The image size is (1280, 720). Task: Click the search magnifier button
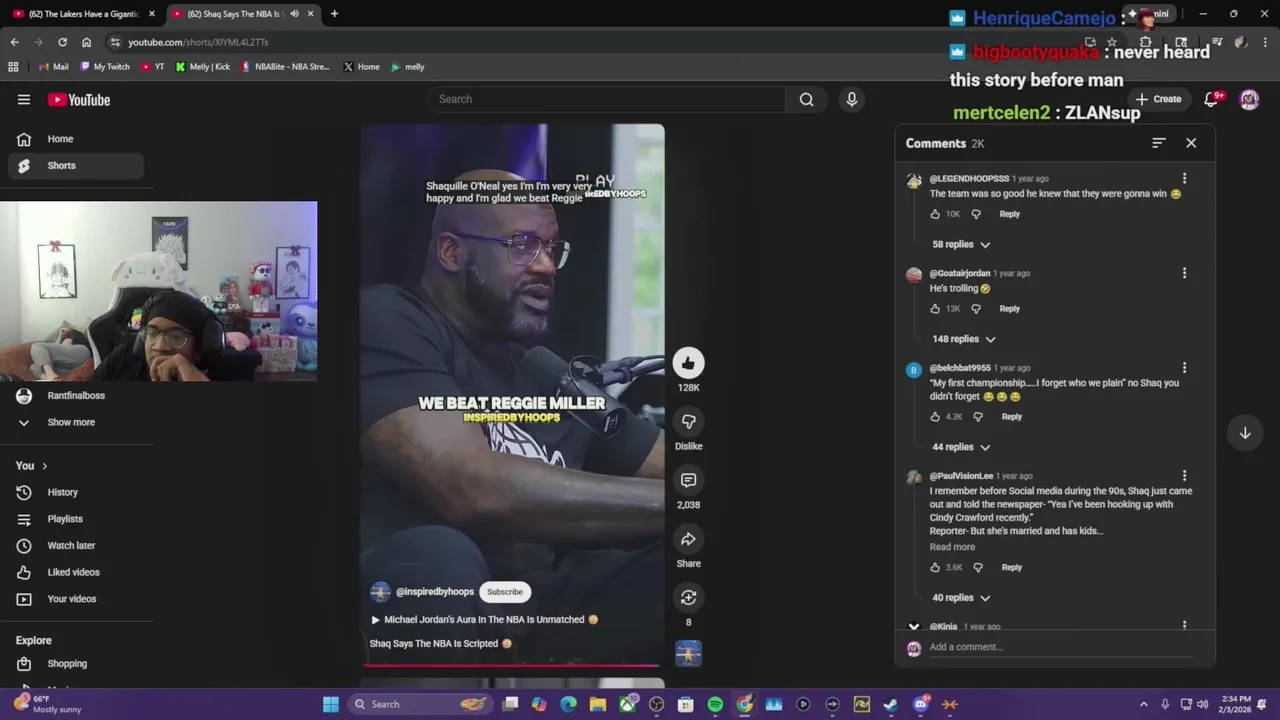click(x=806, y=99)
